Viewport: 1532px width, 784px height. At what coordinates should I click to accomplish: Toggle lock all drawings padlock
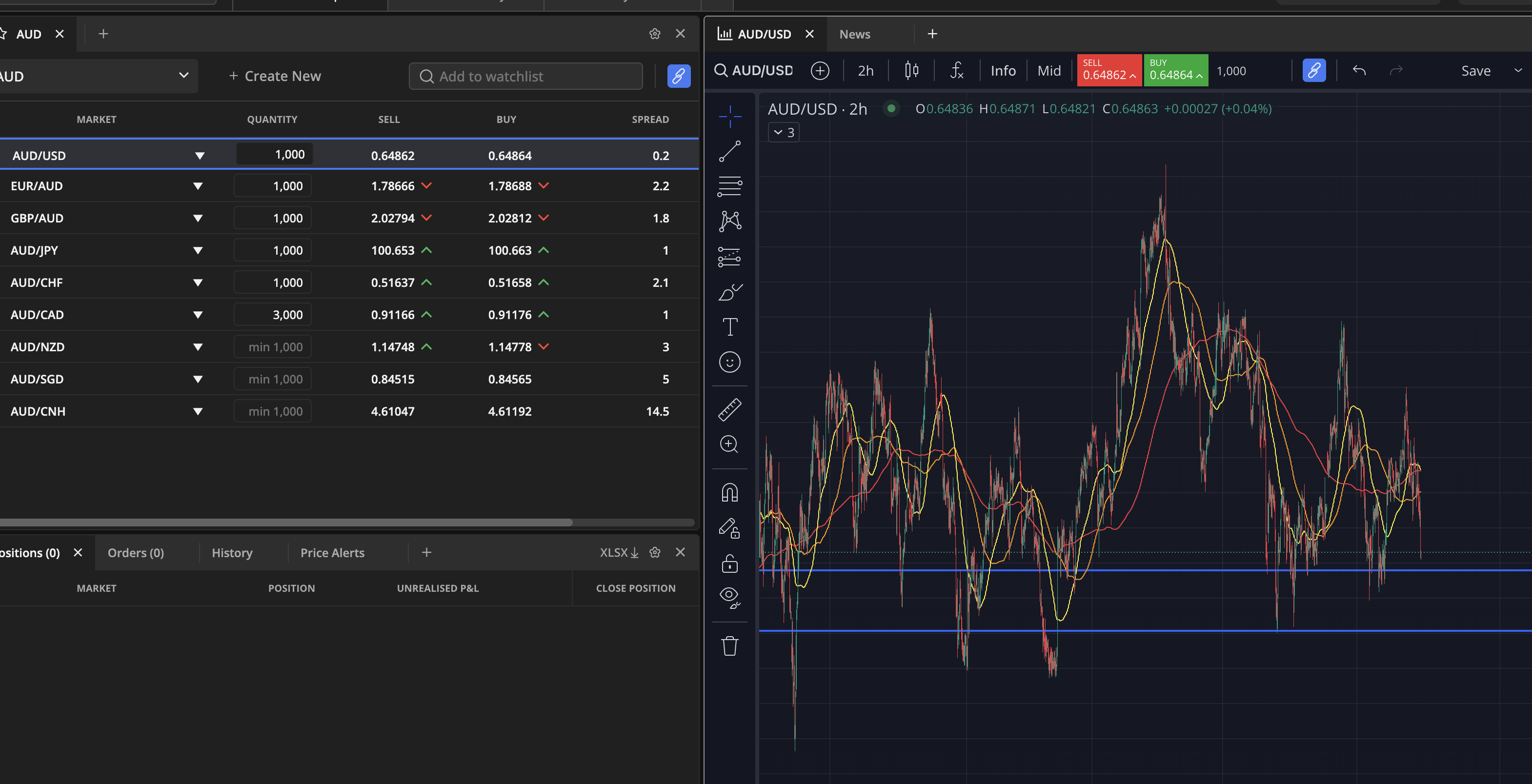730,563
